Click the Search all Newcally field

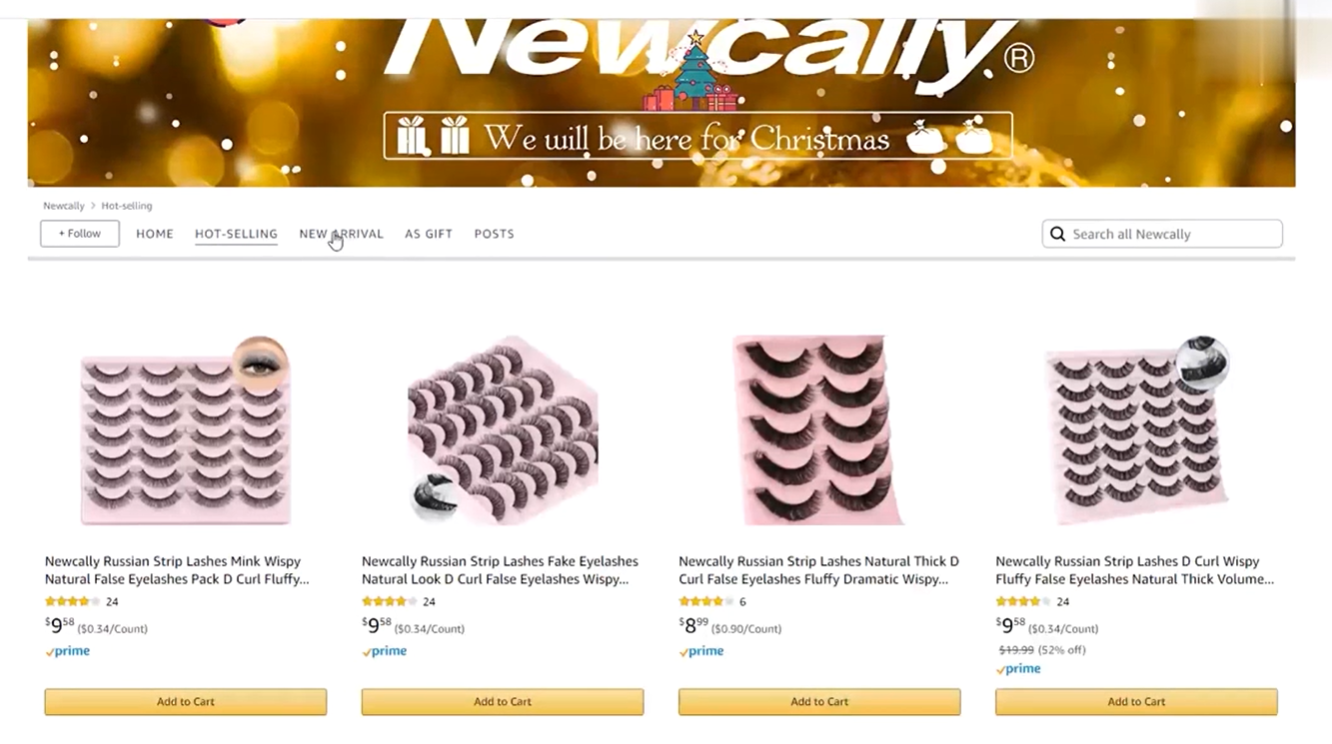click(1162, 234)
